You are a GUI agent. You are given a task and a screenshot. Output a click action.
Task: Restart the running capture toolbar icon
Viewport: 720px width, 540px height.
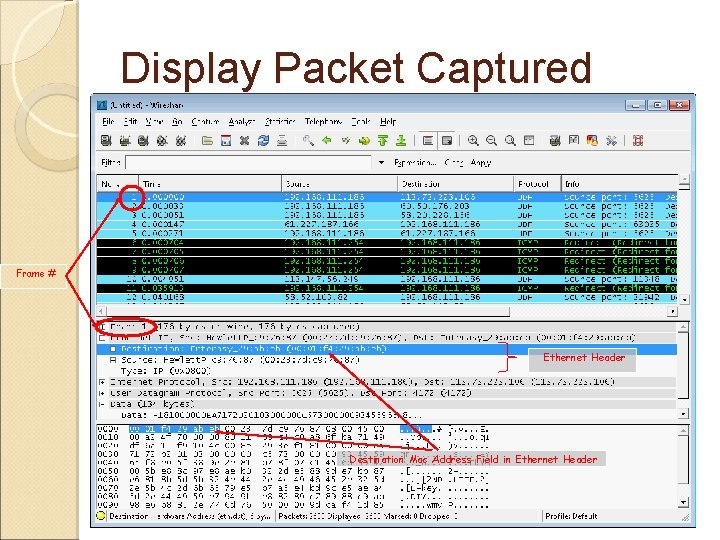(x=181, y=141)
